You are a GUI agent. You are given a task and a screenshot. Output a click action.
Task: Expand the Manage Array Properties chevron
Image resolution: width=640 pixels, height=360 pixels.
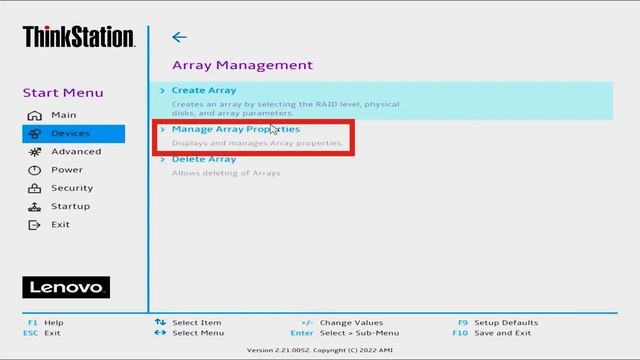(x=162, y=129)
